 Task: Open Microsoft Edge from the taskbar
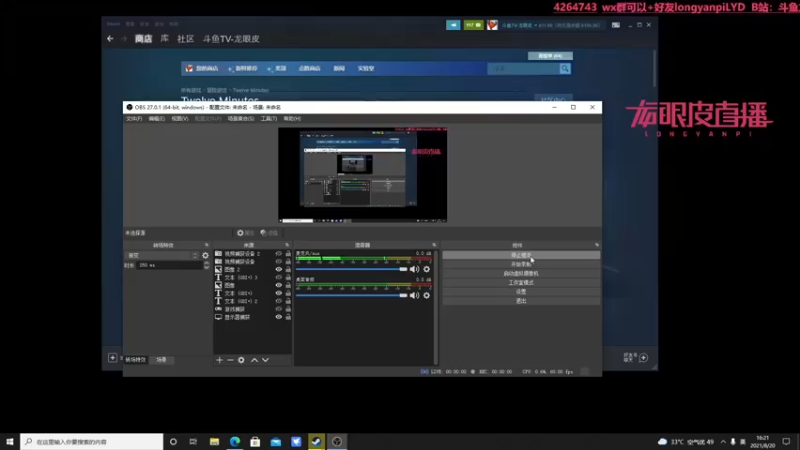(235, 441)
